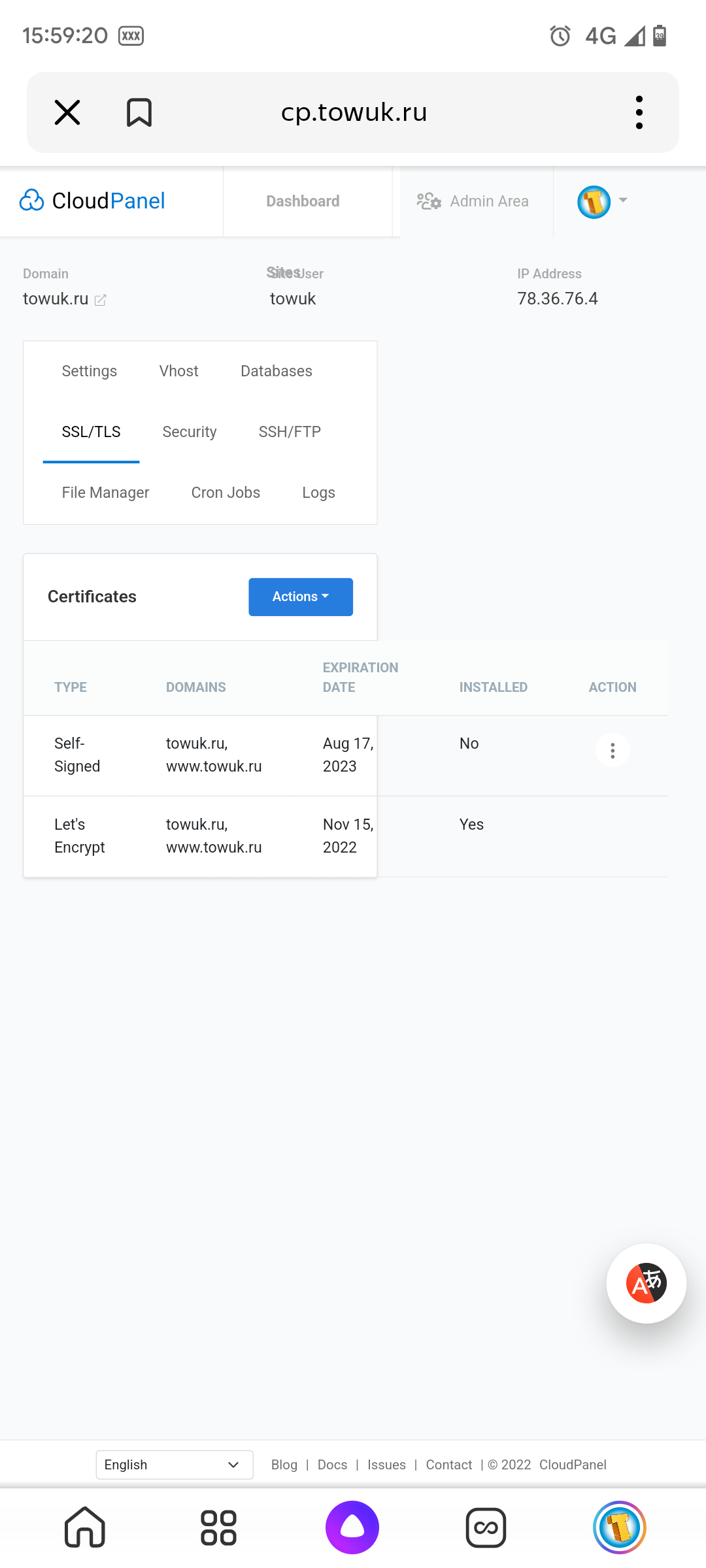Open the browser three-dot menu
Screen dimensions: 706x1568
click(639, 112)
